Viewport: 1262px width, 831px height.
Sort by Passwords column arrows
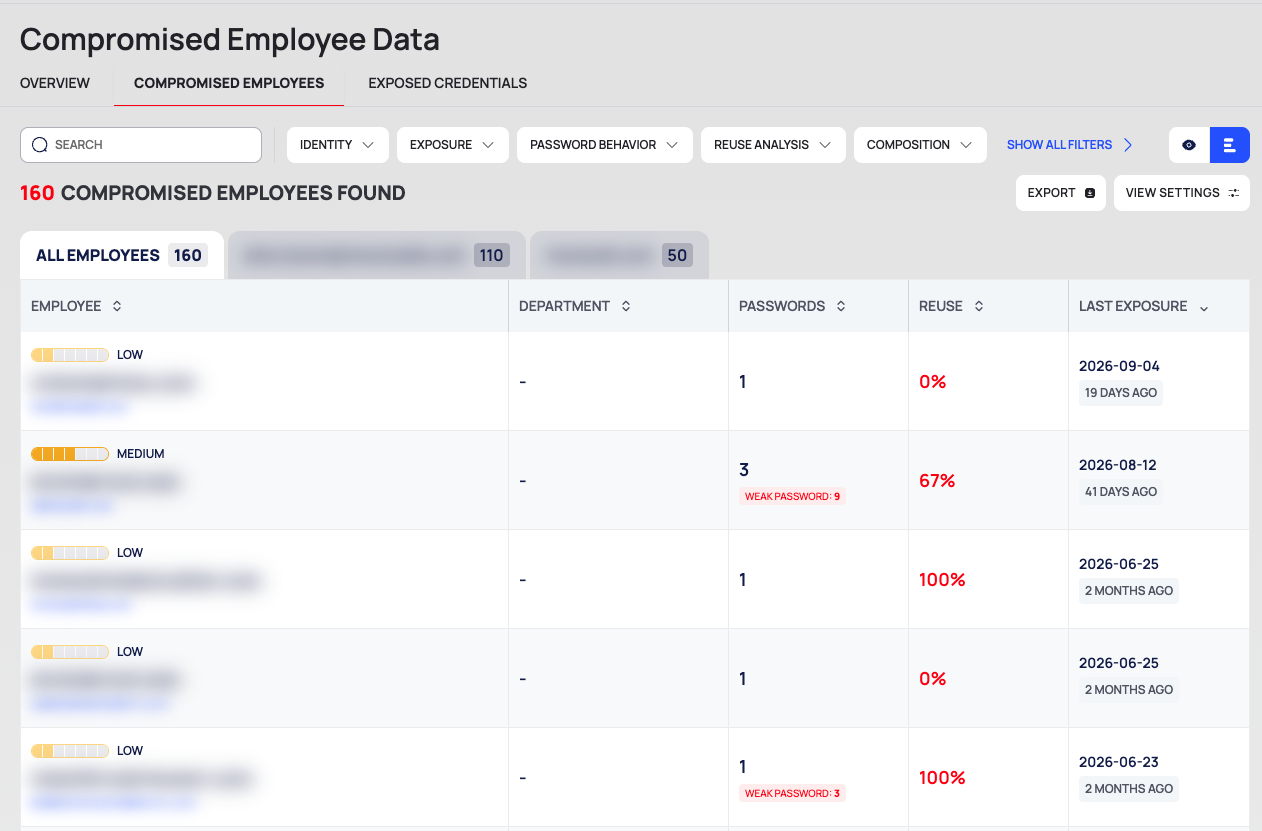841,306
